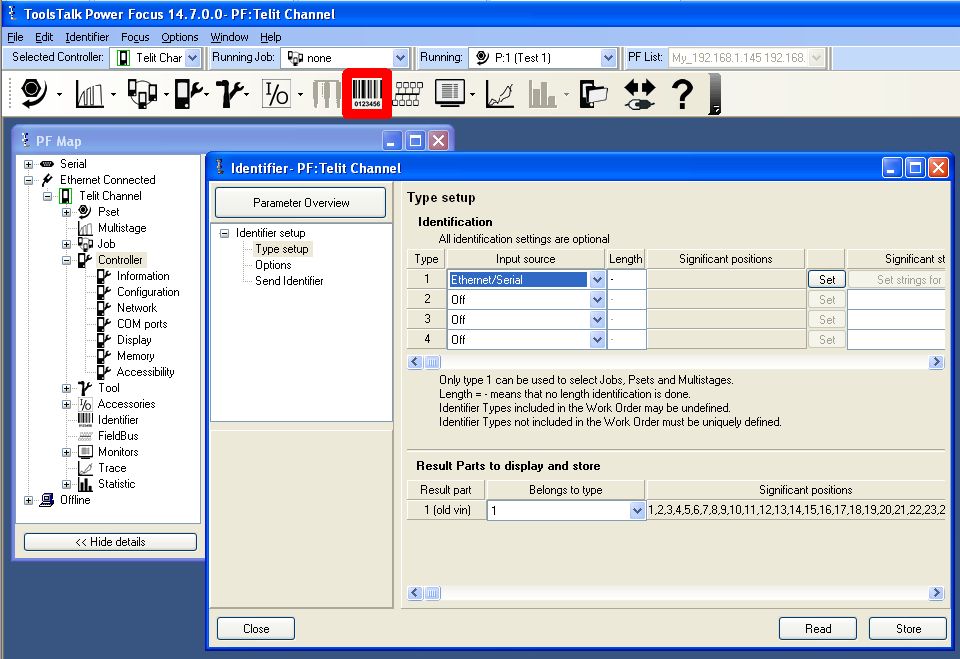Viewport: 960px width, 659px height.
Task: Select Options in Identifier setup tree
Action: (x=273, y=265)
